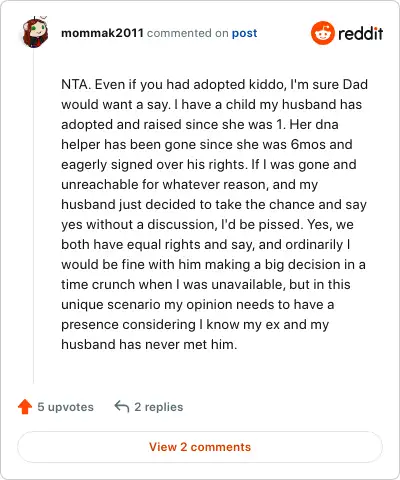Click the curved reply arrow icon
Viewport: 400px width, 480px height.
pyautogui.click(x=122, y=407)
